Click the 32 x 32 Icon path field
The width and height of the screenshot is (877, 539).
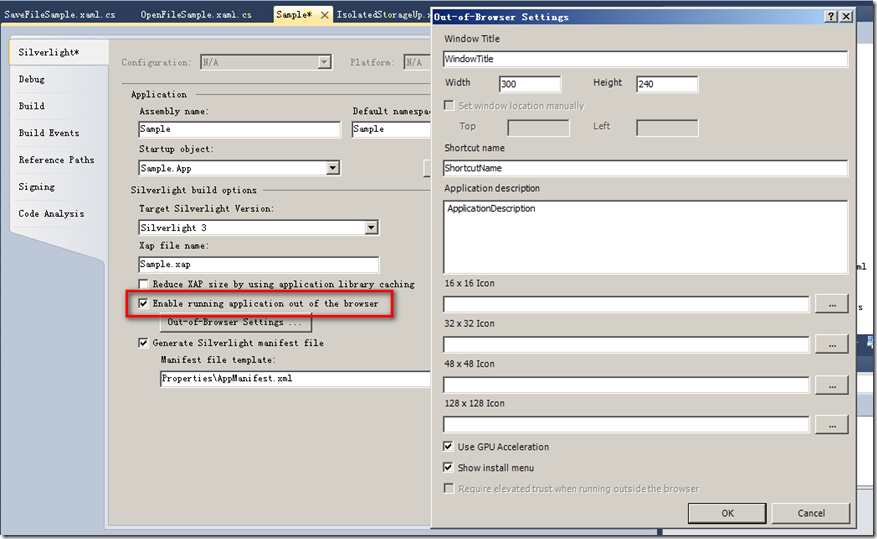click(x=626, y=344)
